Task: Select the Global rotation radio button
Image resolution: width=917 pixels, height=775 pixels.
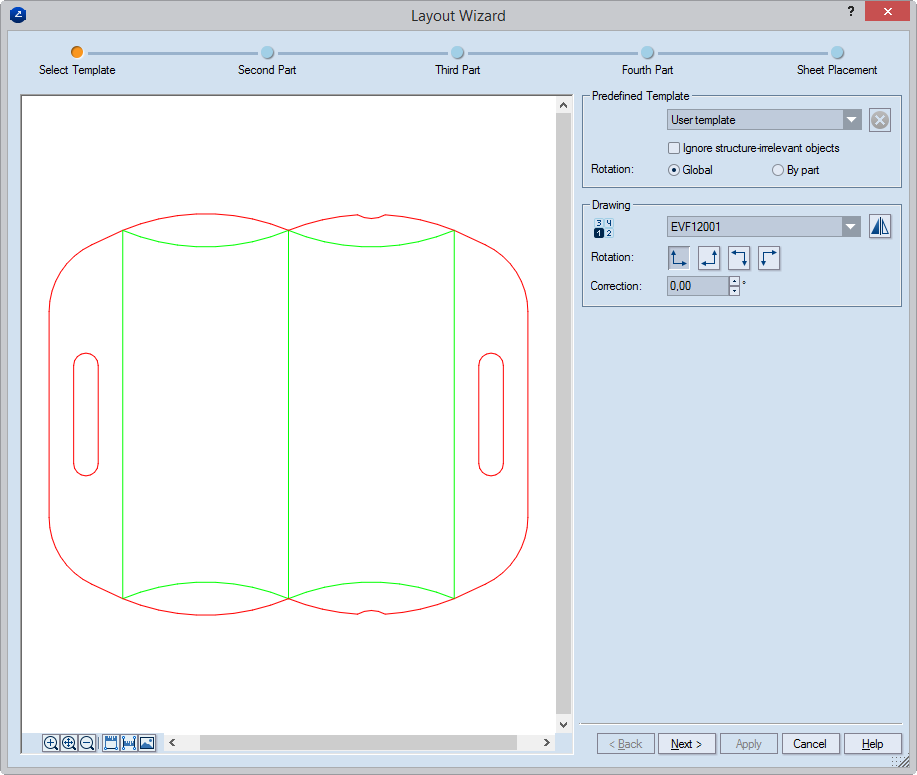Action: pyautogui.click(x=674, y=170)
